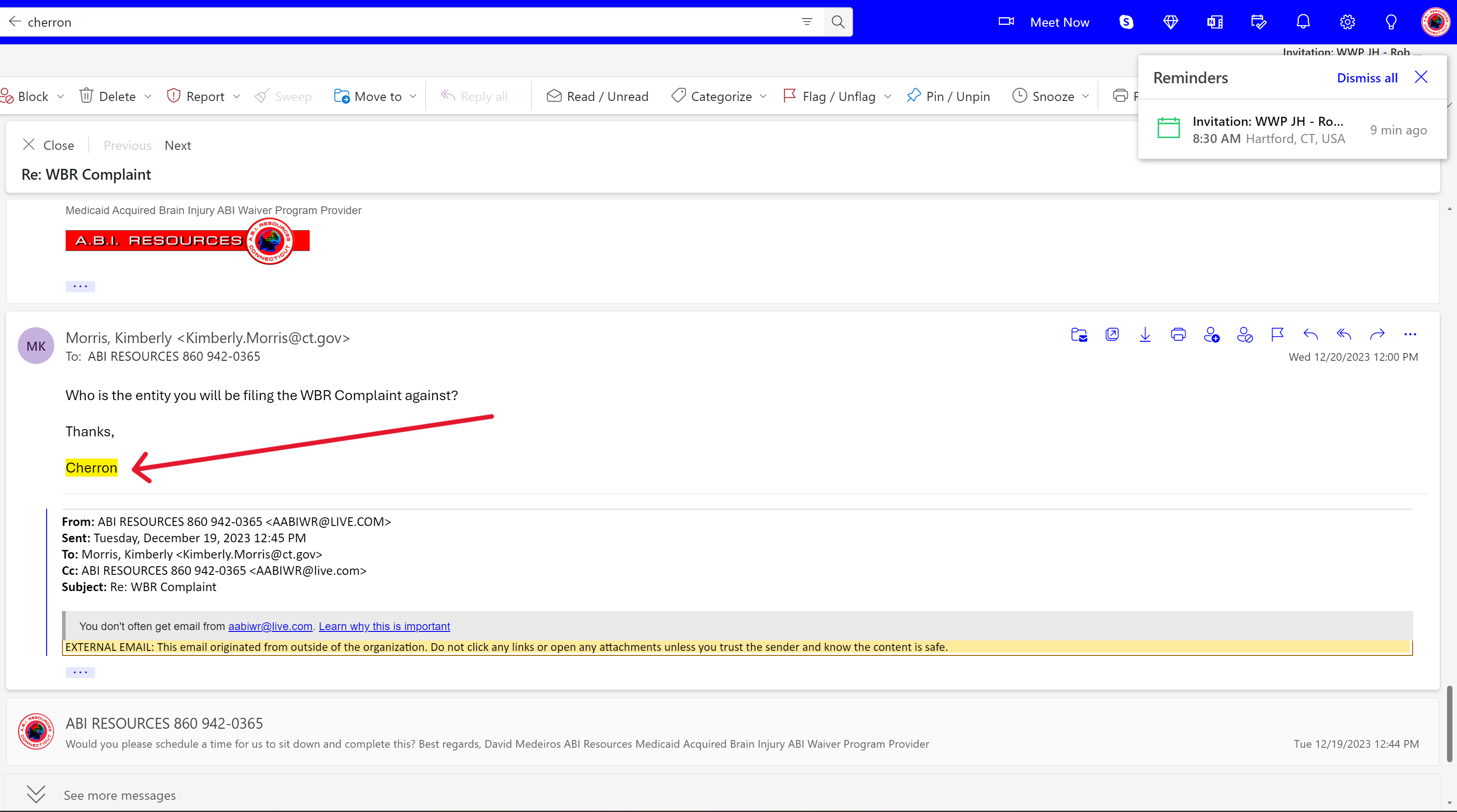The height and width of the screenshot is (812, 1457).
Task: Open the WWP JH invitation reminder
Action: [1292, 129]
